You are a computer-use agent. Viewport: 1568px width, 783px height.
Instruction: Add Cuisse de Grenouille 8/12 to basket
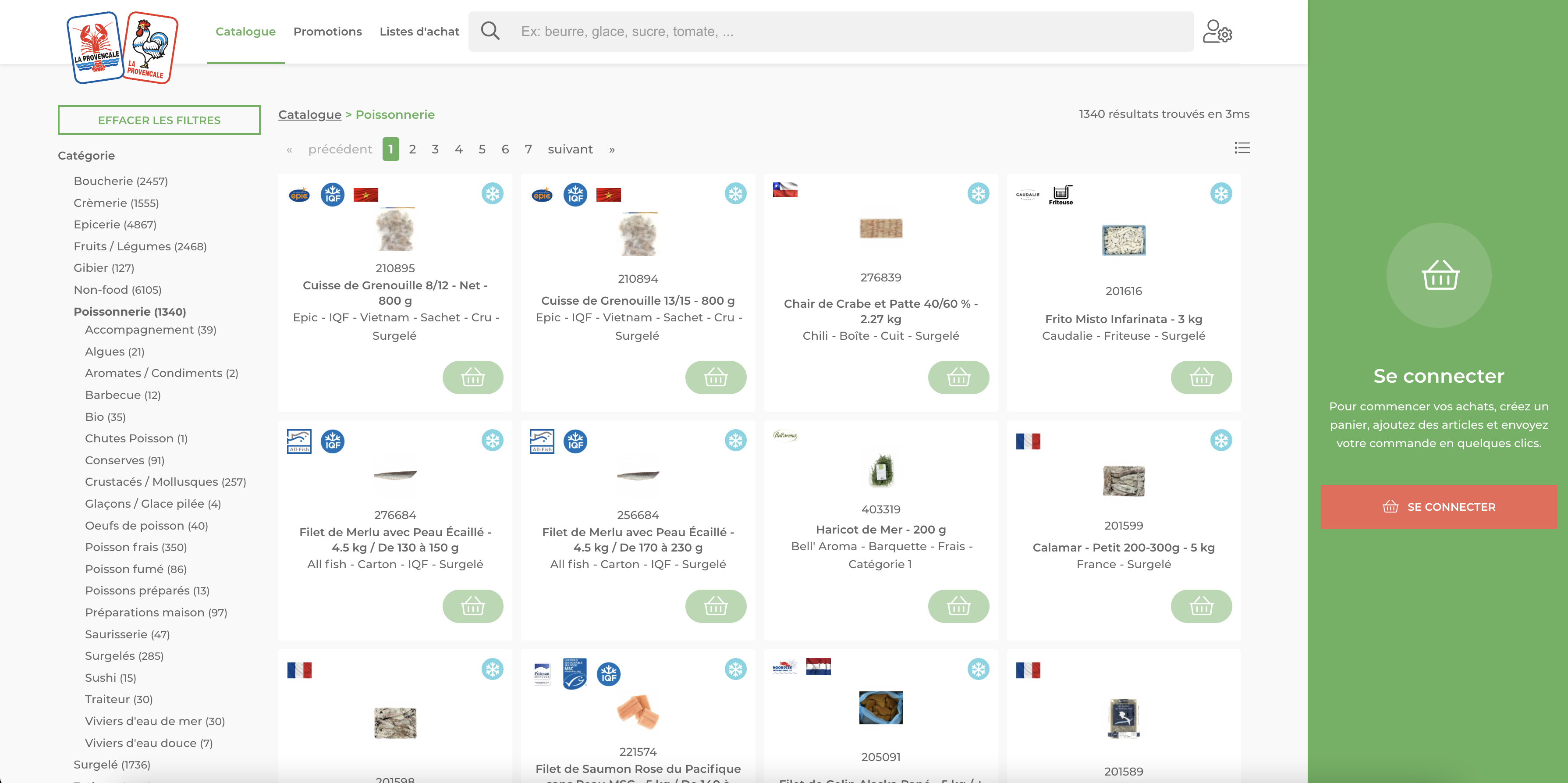pos(472,377)
